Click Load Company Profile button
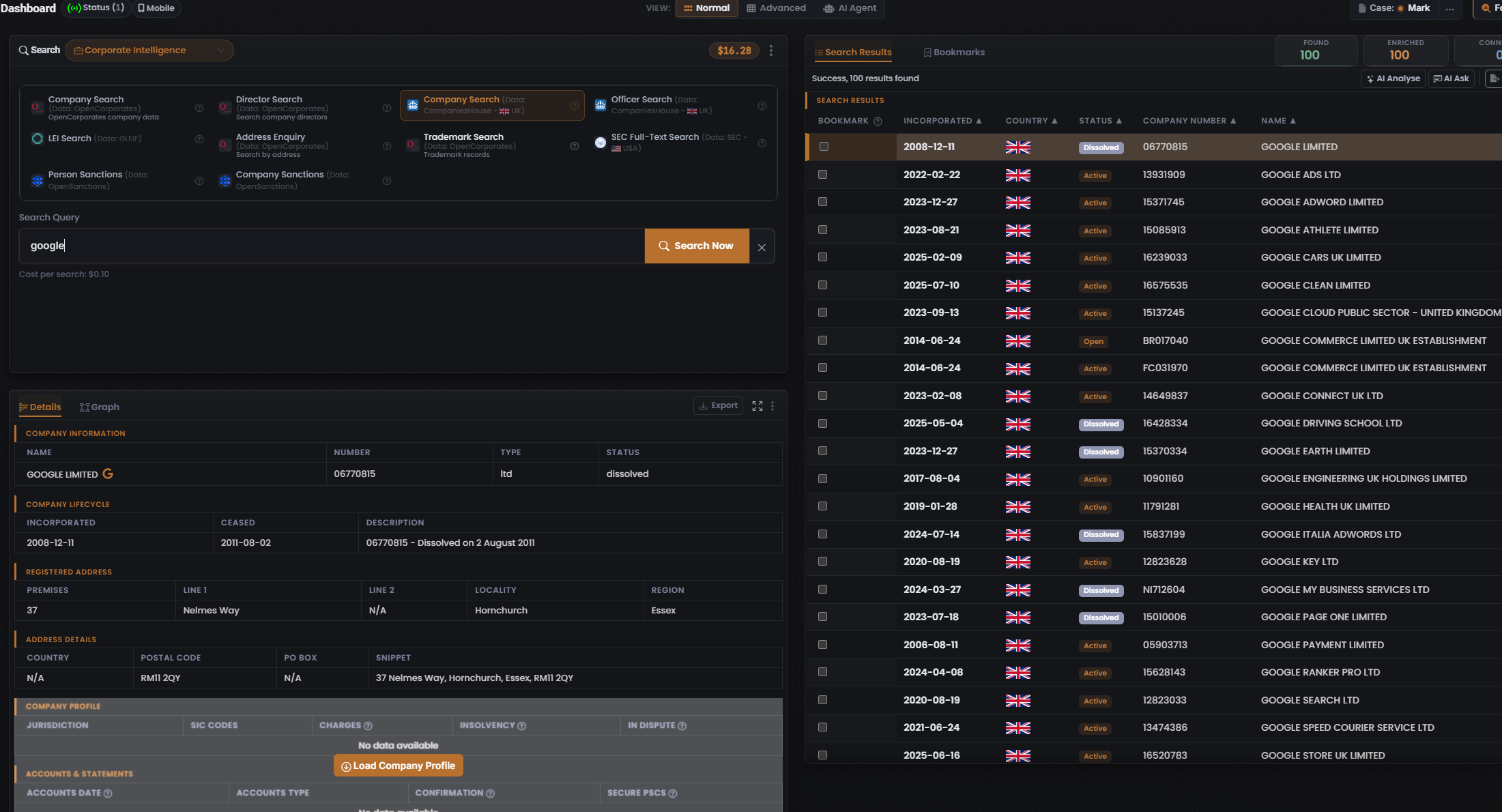Image resolution: width=1502 pixels, height=812 pixels. (399, 766)
